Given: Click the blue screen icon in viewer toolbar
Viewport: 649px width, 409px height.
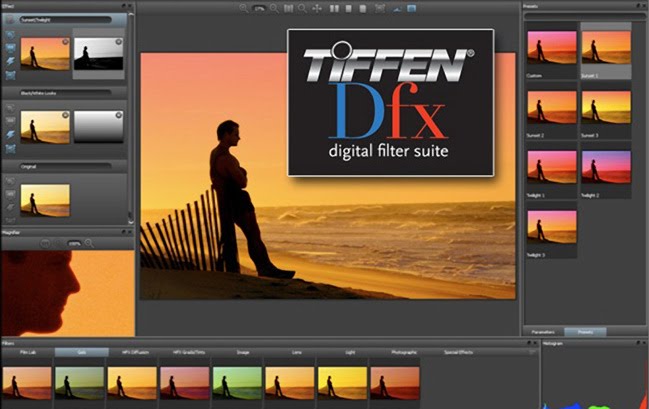Looking at the screenshot, I should [411, 8].
